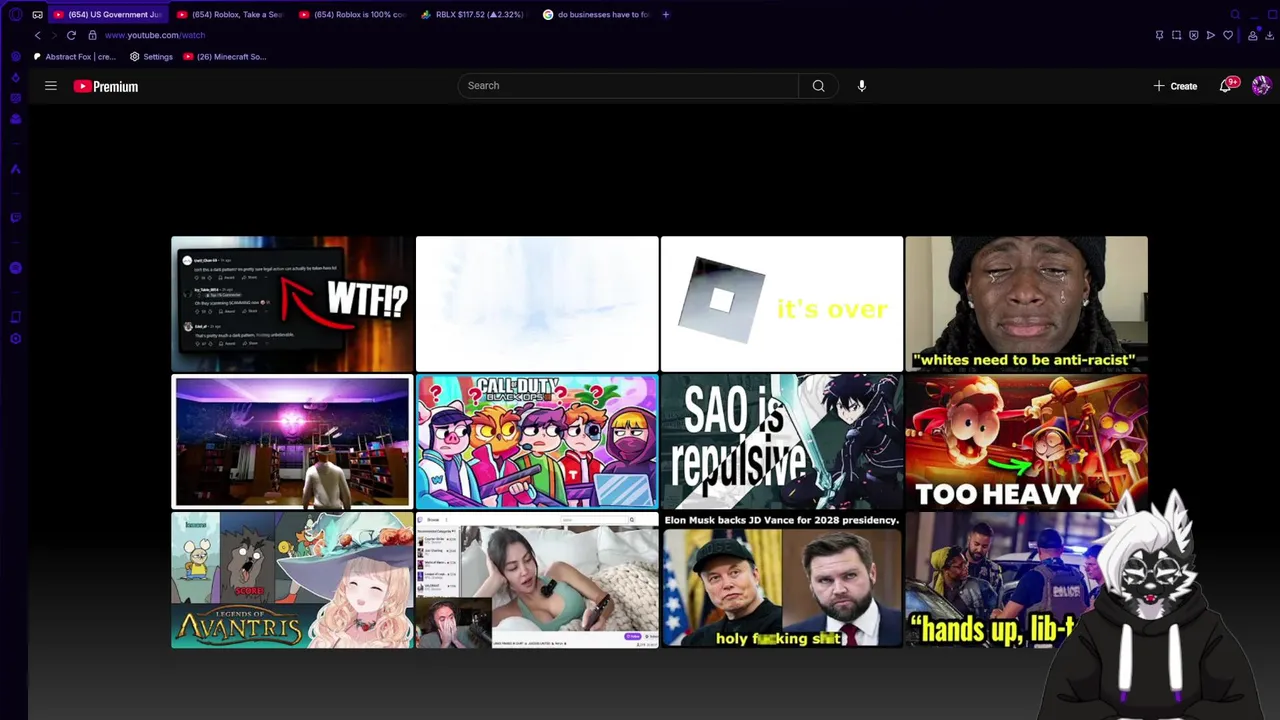Open the YouTube account avatar menu
The height and width of the screenshot is (720, 1280).
point(1261,86)
